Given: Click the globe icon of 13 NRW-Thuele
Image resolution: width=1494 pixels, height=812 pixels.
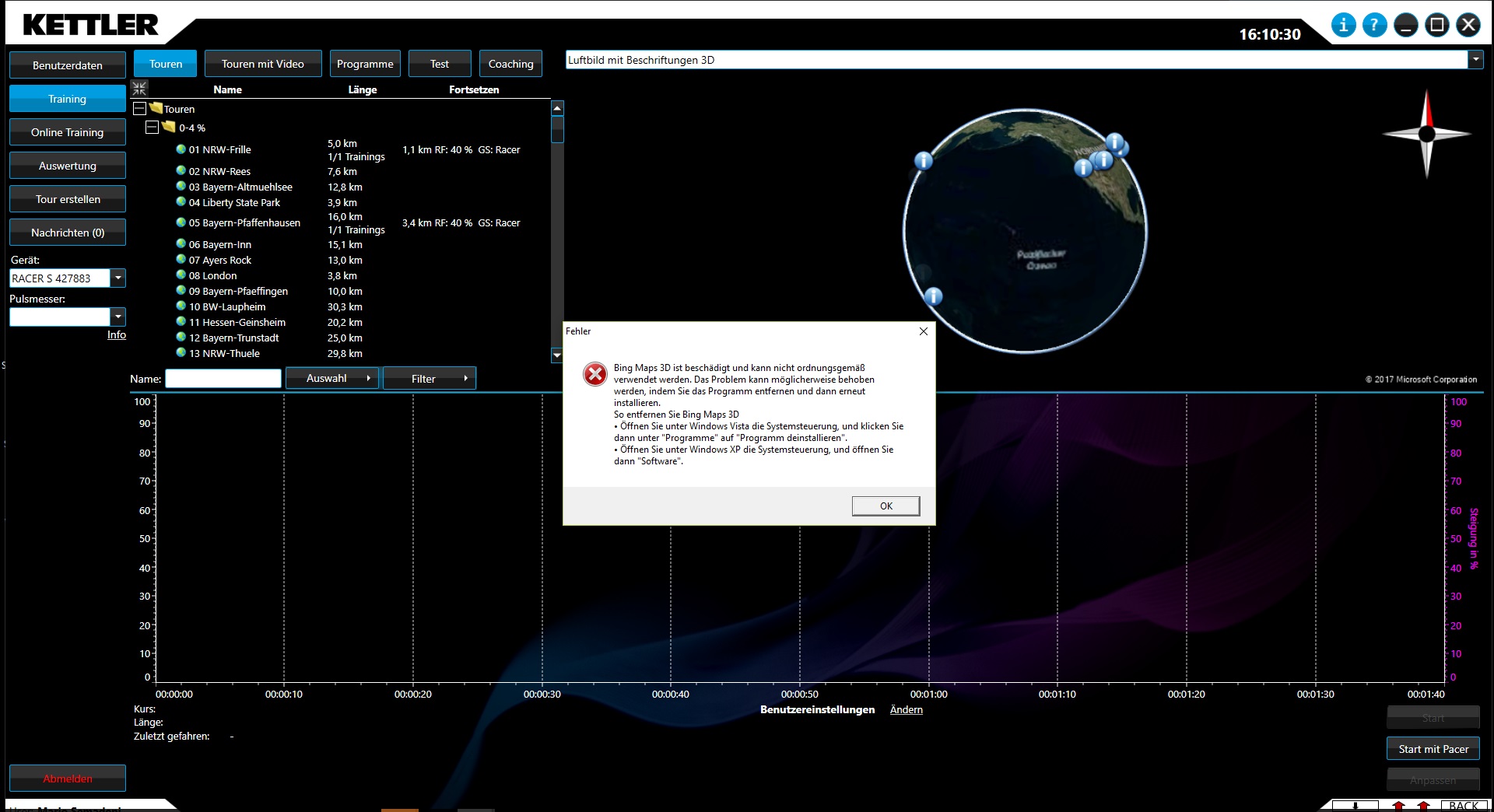Looking at the screenshot, I should tap(181, 352).
